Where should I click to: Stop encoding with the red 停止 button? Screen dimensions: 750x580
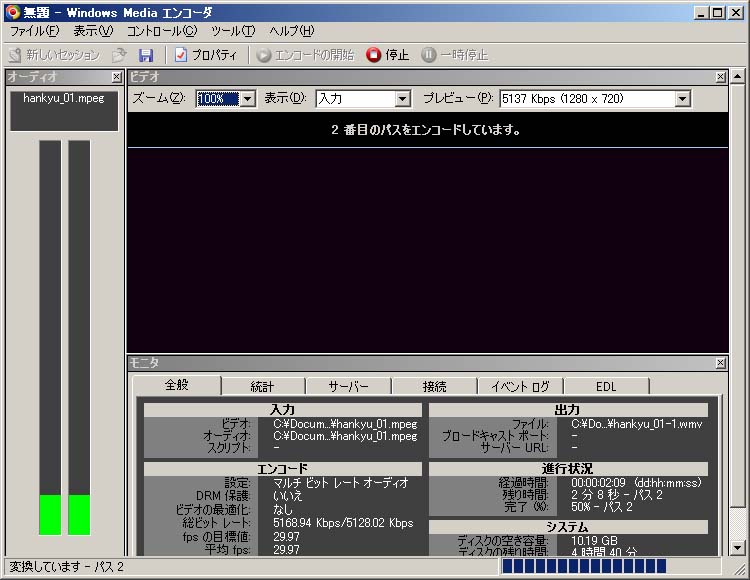click(x=388, y=55)
